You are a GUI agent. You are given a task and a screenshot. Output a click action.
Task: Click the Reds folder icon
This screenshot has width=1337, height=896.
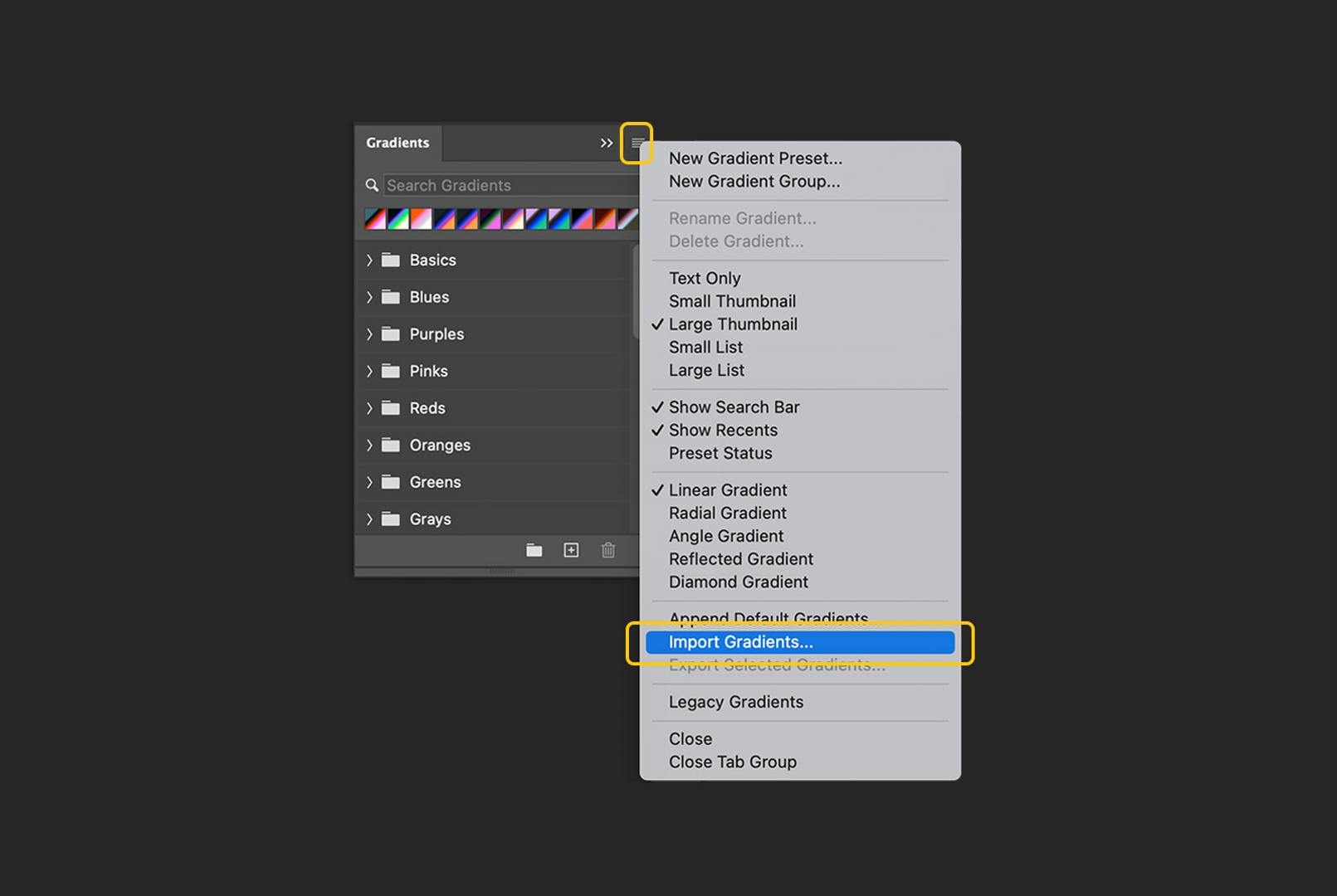click(x=390, y=407)
